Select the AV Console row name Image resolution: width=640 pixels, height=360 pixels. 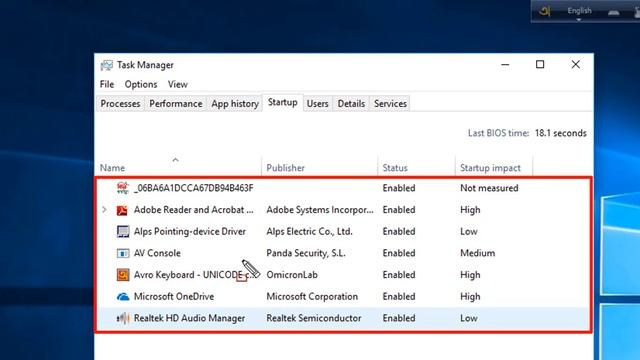click(x=157, y=253)
